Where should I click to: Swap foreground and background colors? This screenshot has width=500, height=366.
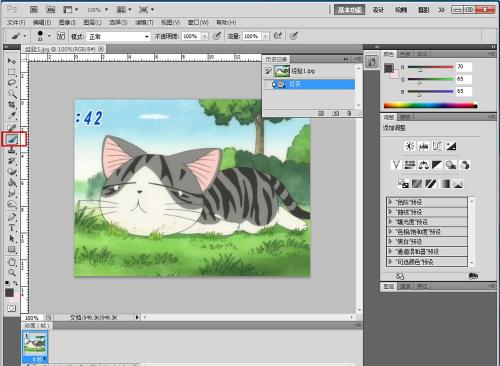(x=15, y=283)
